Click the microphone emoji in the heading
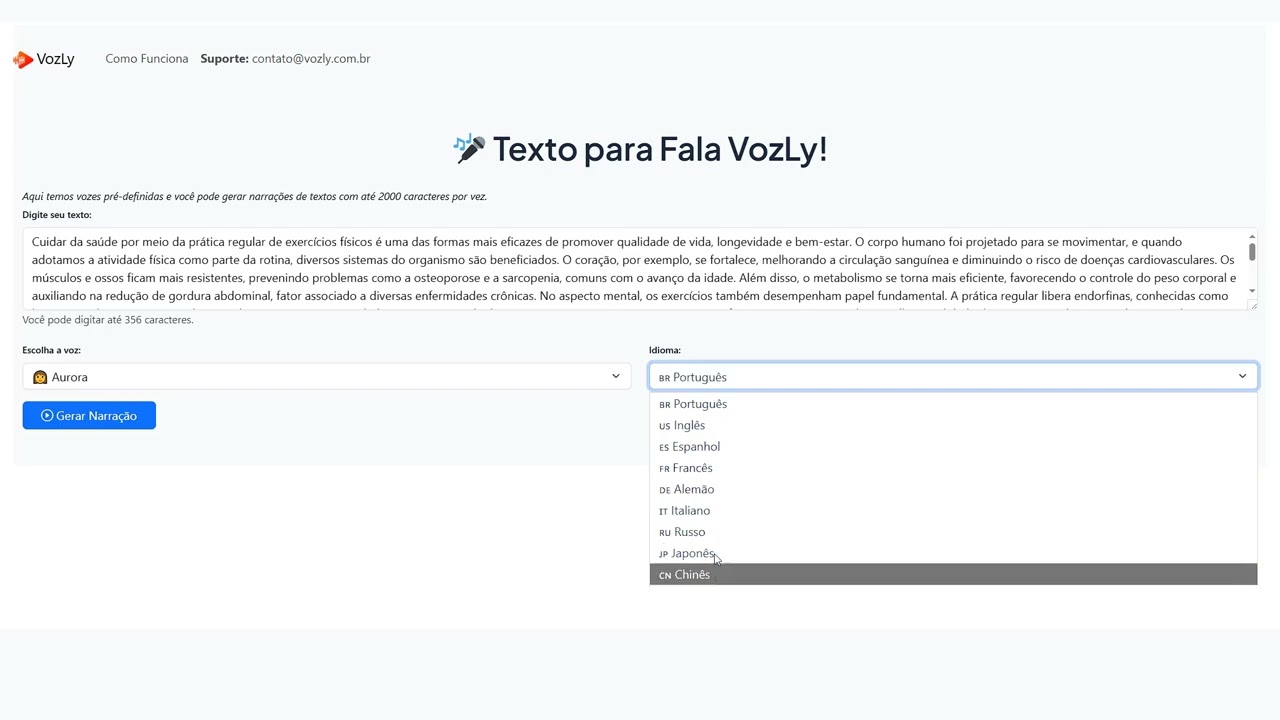Screen dimensions: 1280x720 (x=469, y=149)
